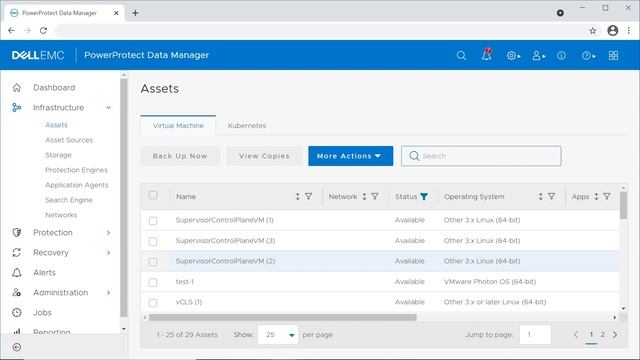Go to page 2 of assets

[x=602, y=335]
